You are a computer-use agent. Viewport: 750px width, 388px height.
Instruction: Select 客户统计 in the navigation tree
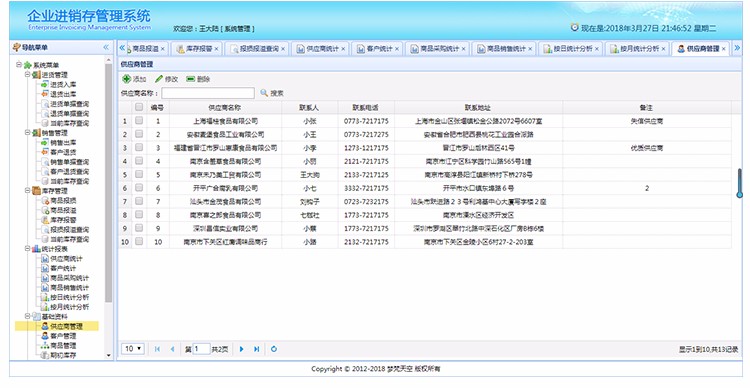point(63,268)
